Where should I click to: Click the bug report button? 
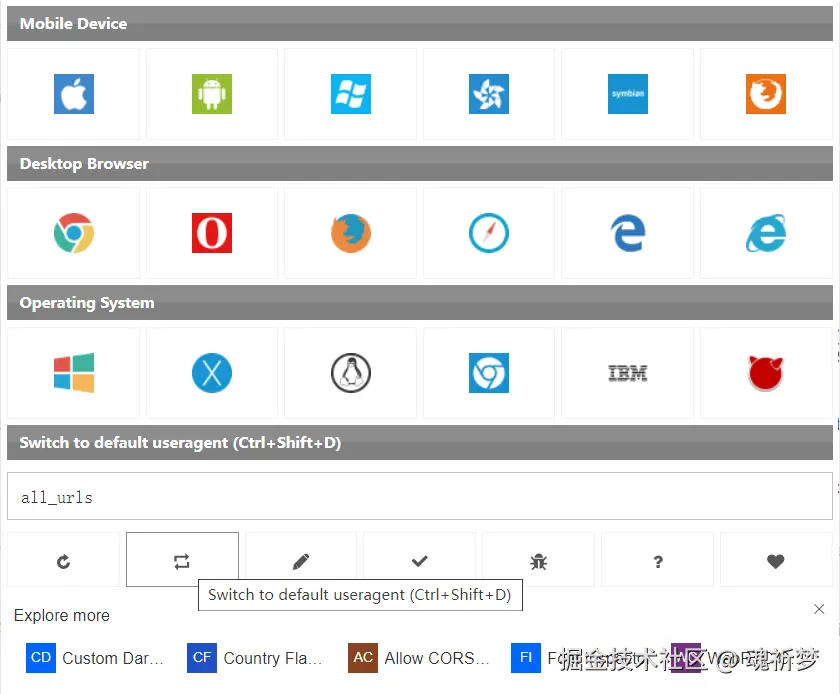538,561
